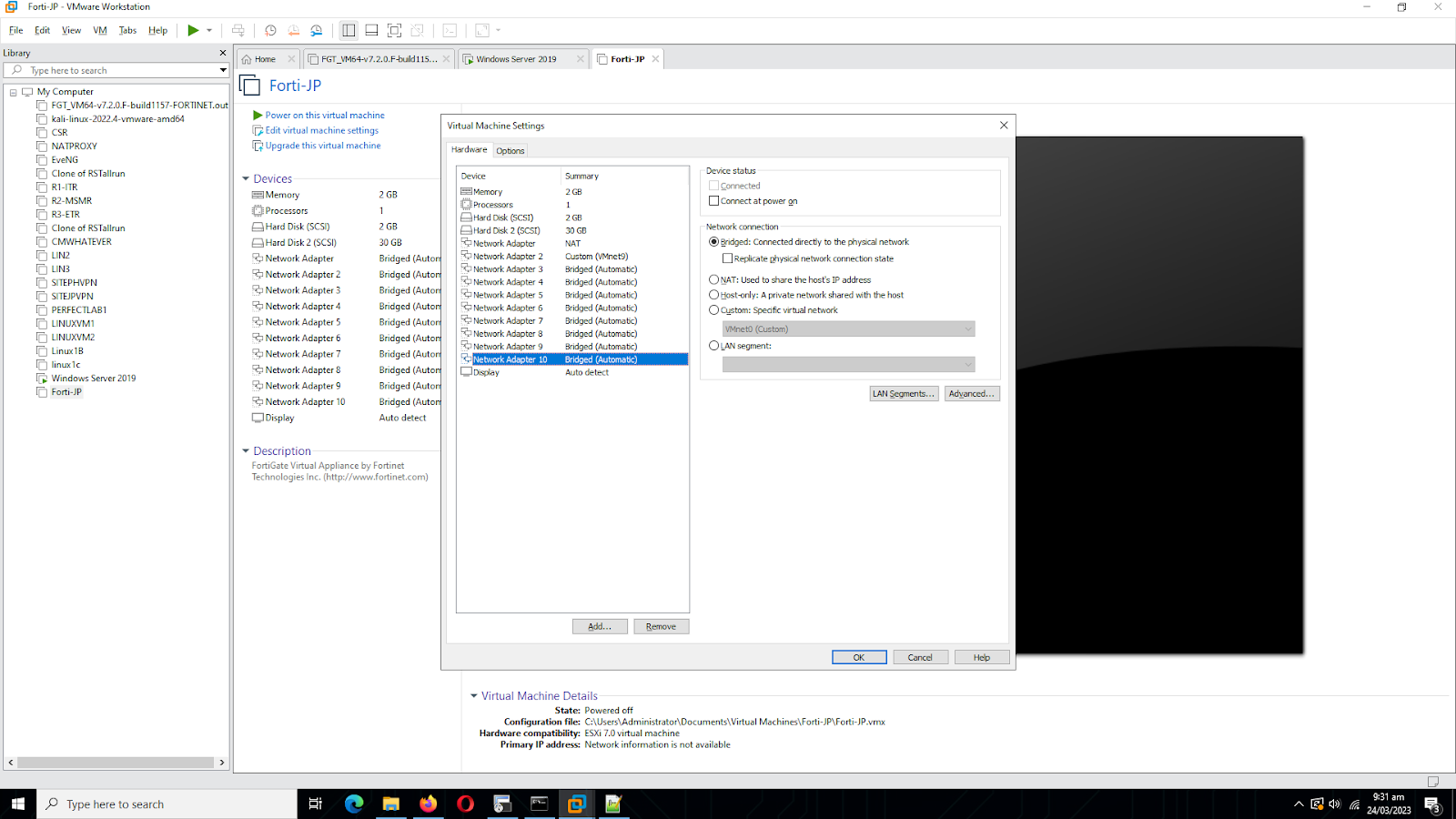Image resolution: width=1456 pixels, height=819 pixels.
Task: Click the Memory icon in Devices summary
Action: coord(258,195)
